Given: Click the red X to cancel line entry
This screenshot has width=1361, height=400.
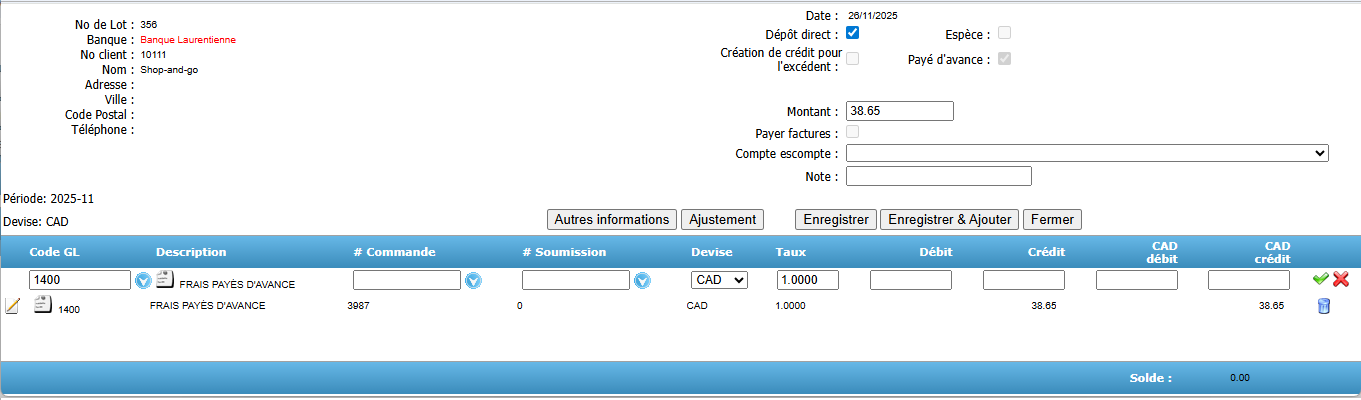Looking at the screenshot, I should click(1341, 280).
